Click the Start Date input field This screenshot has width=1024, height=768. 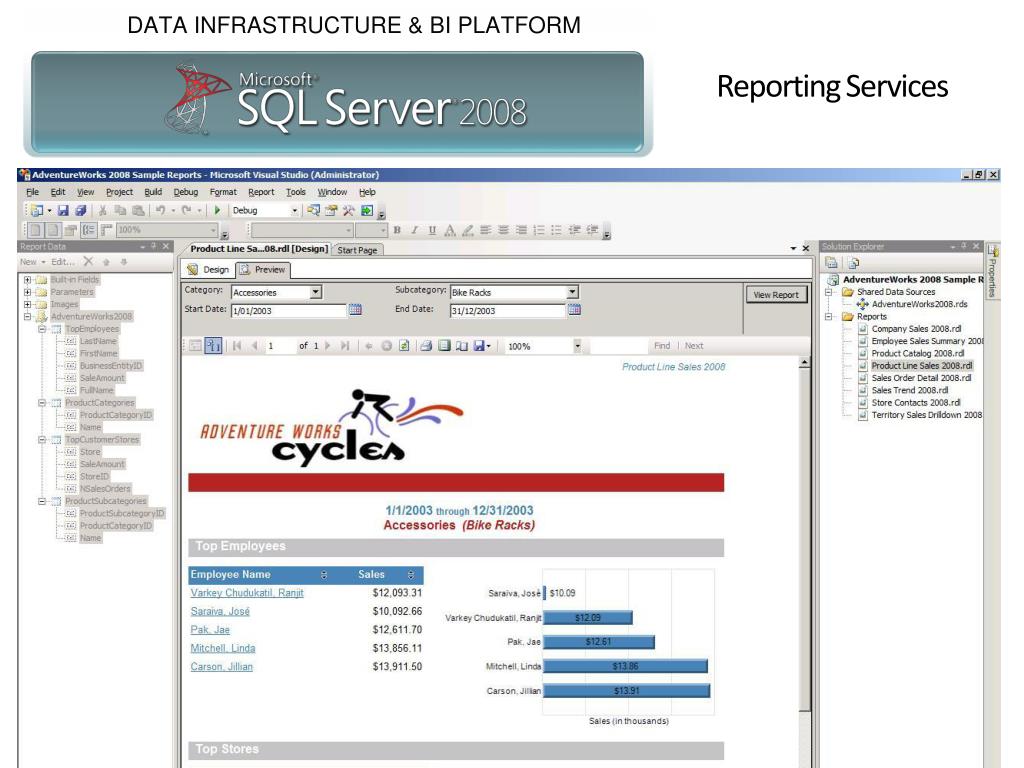point(289,310)
